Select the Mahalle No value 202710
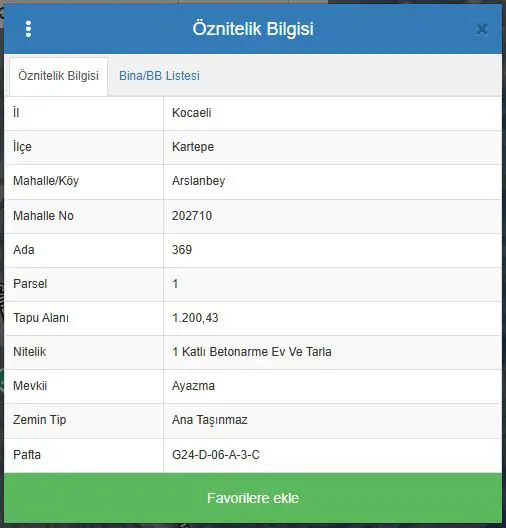The height and width of the screenshot is (528, 506). (x=192, y=216)
